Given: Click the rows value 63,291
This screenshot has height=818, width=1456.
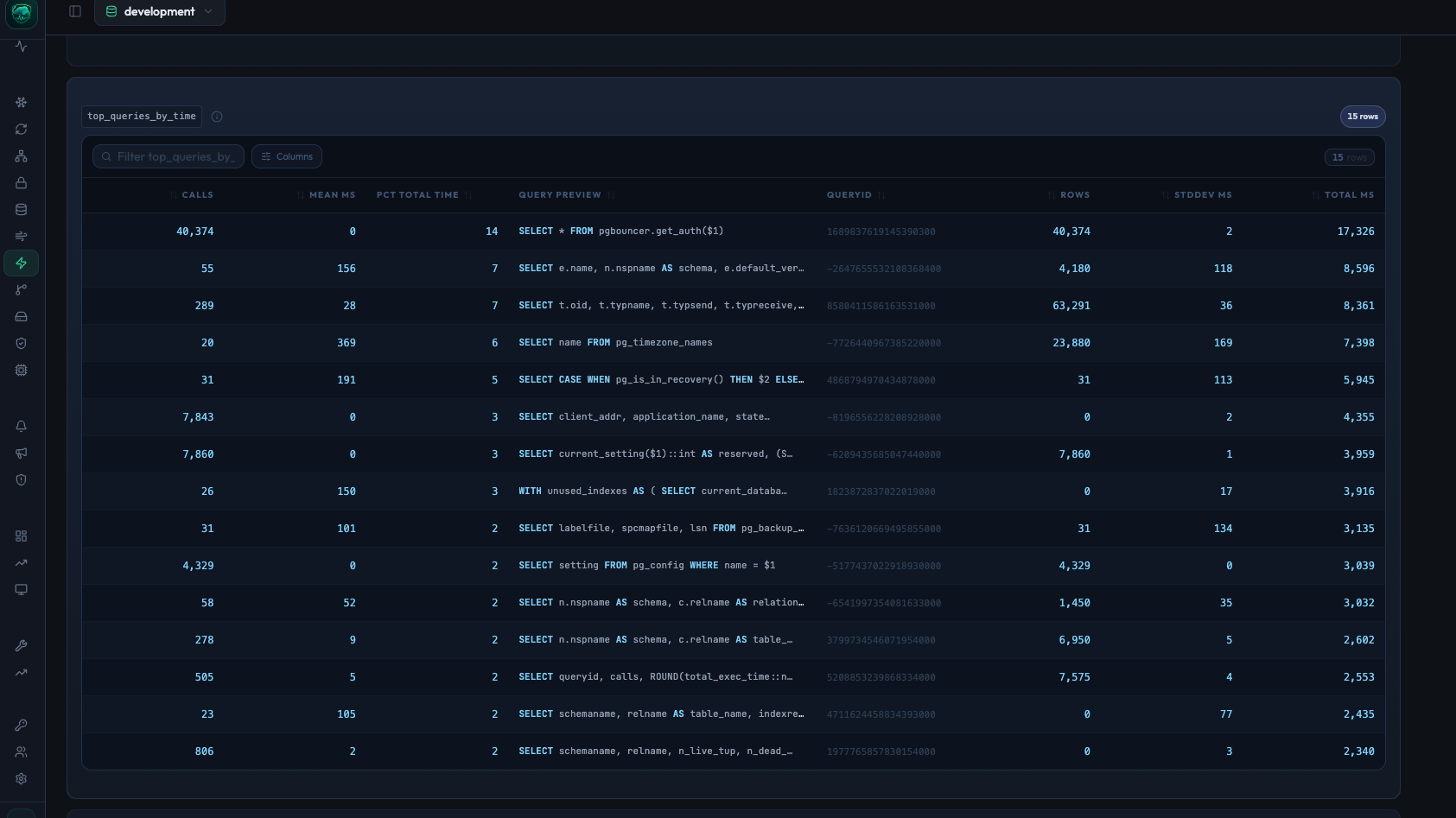Looking at the screenshot, I should click(x=1071, y=306).
